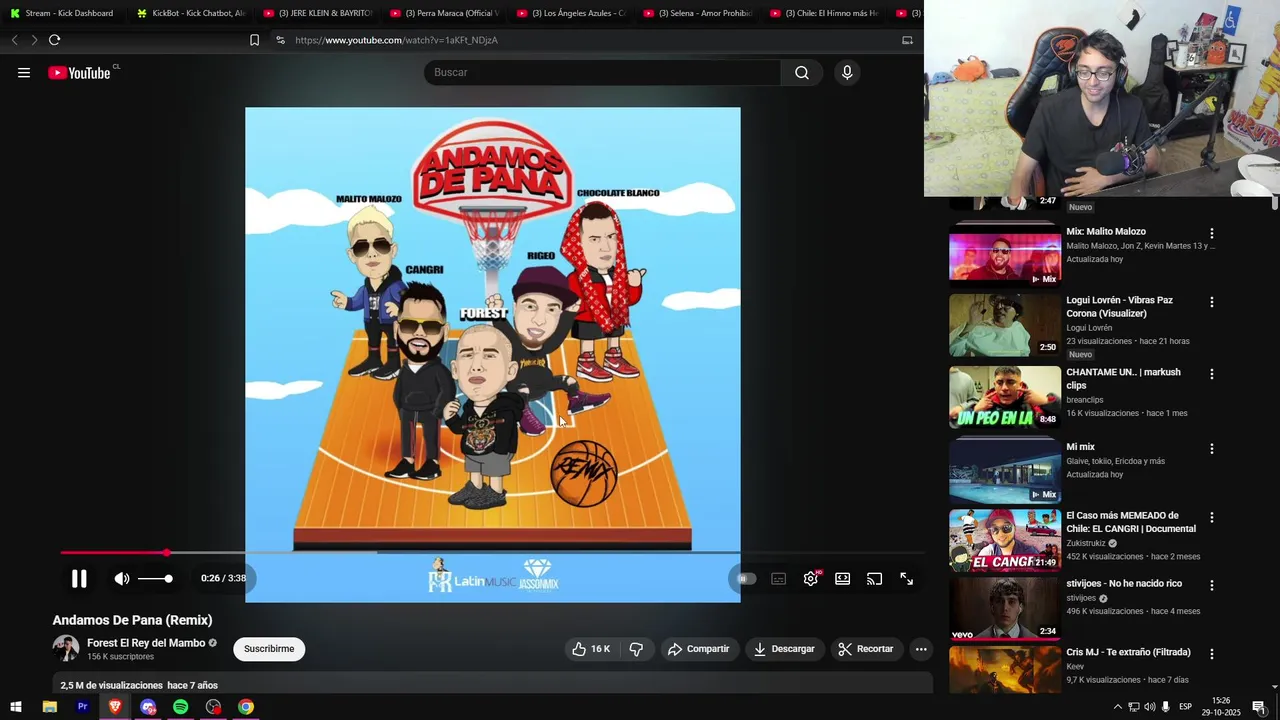Toggle the autoplay switch in the player
Viewport: 1280px width, 720px height.
tap(746, 578)
